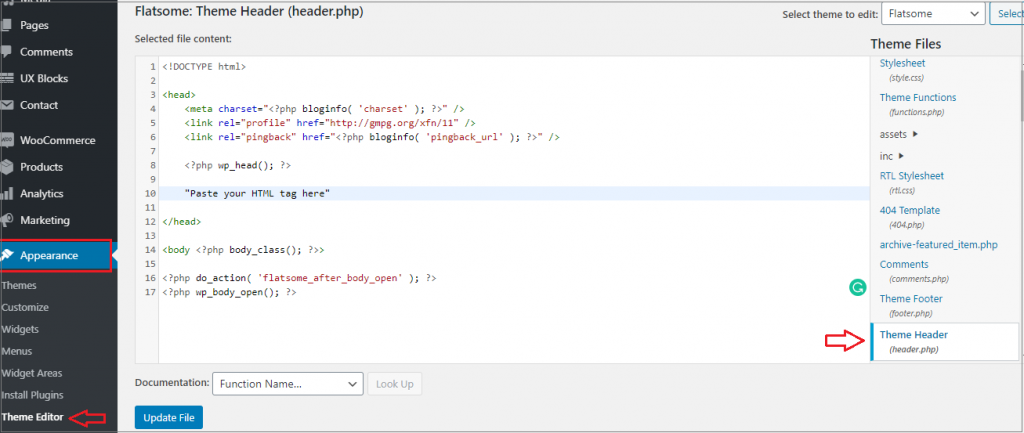Expand the inc folder
1024x433 pixels.
click(891, 156)
